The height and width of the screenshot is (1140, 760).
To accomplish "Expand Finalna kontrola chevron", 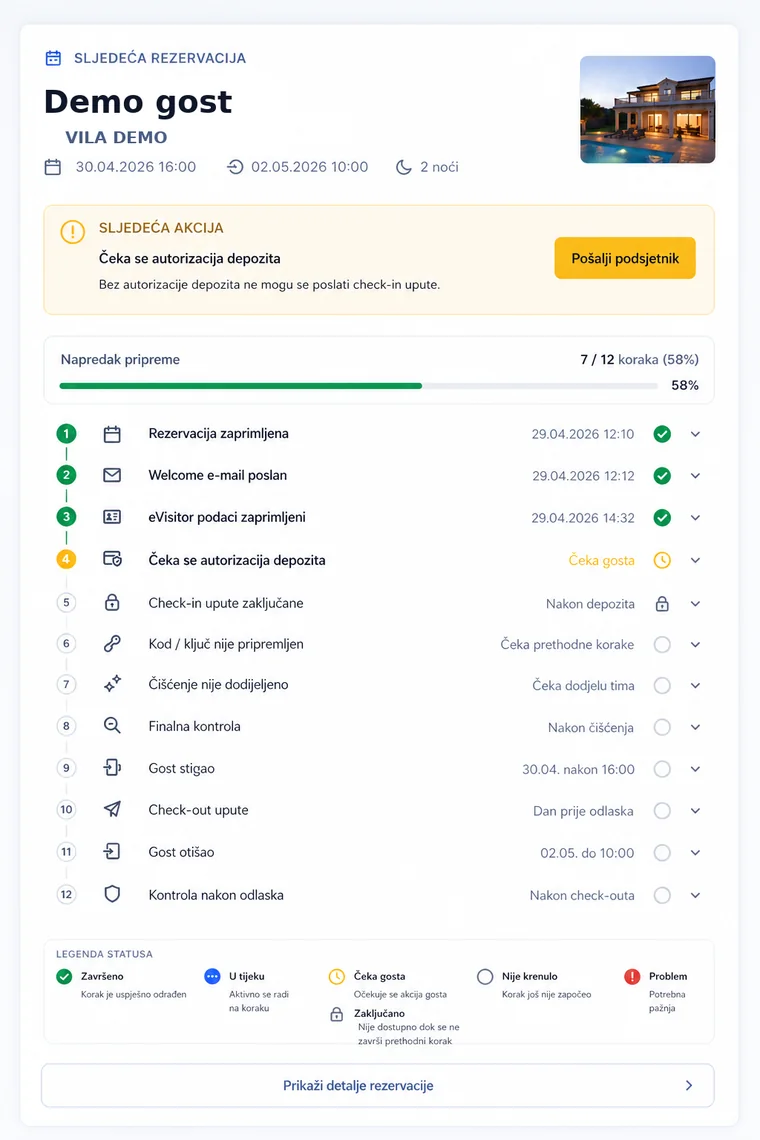I will pyautogui.click(x=695, y=727).
